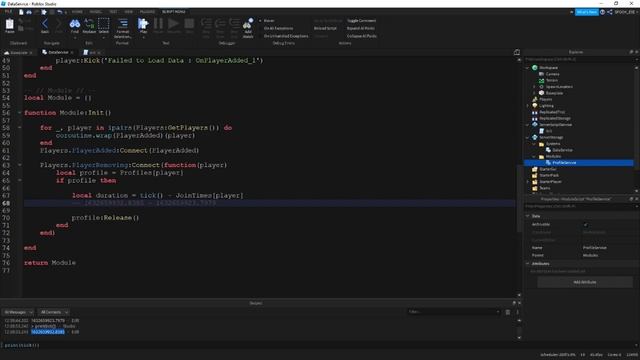Click the Play test icon

pos(143,24)
